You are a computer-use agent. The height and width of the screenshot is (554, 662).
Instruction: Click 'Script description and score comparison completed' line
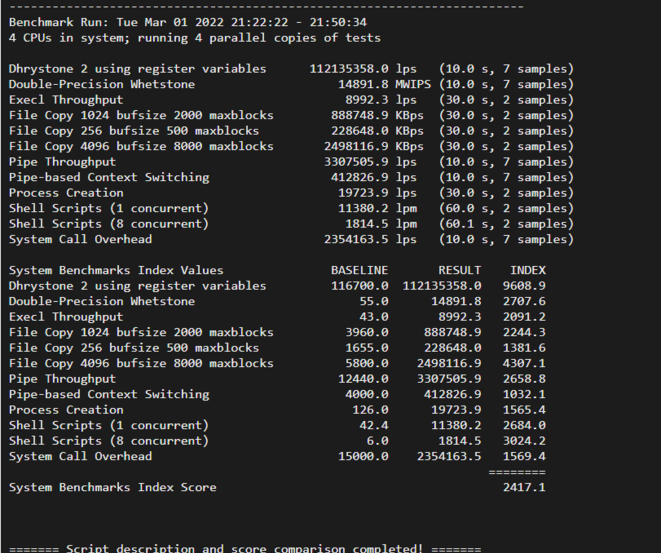click(245, 549)
